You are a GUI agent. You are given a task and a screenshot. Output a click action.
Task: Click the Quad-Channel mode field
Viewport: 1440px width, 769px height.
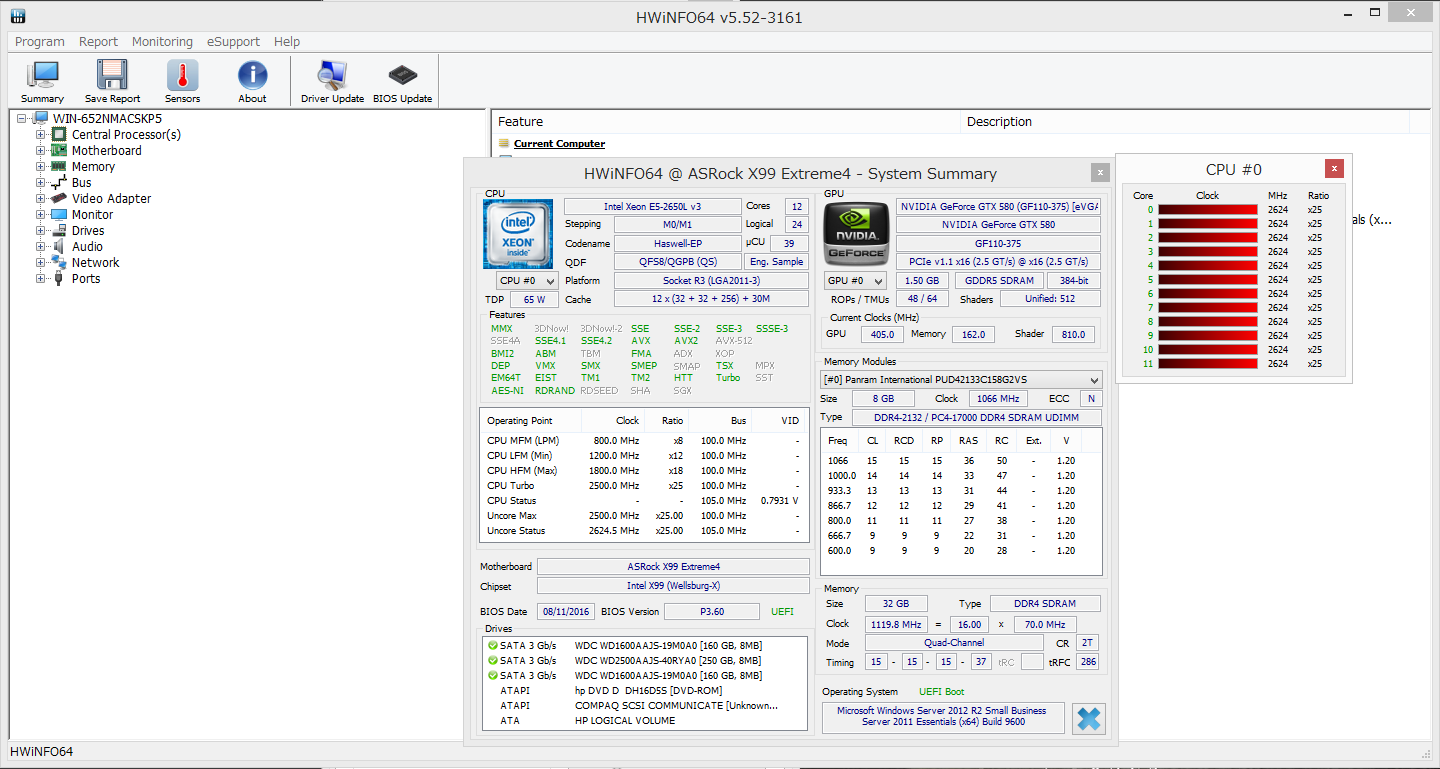tap(954, 643)
